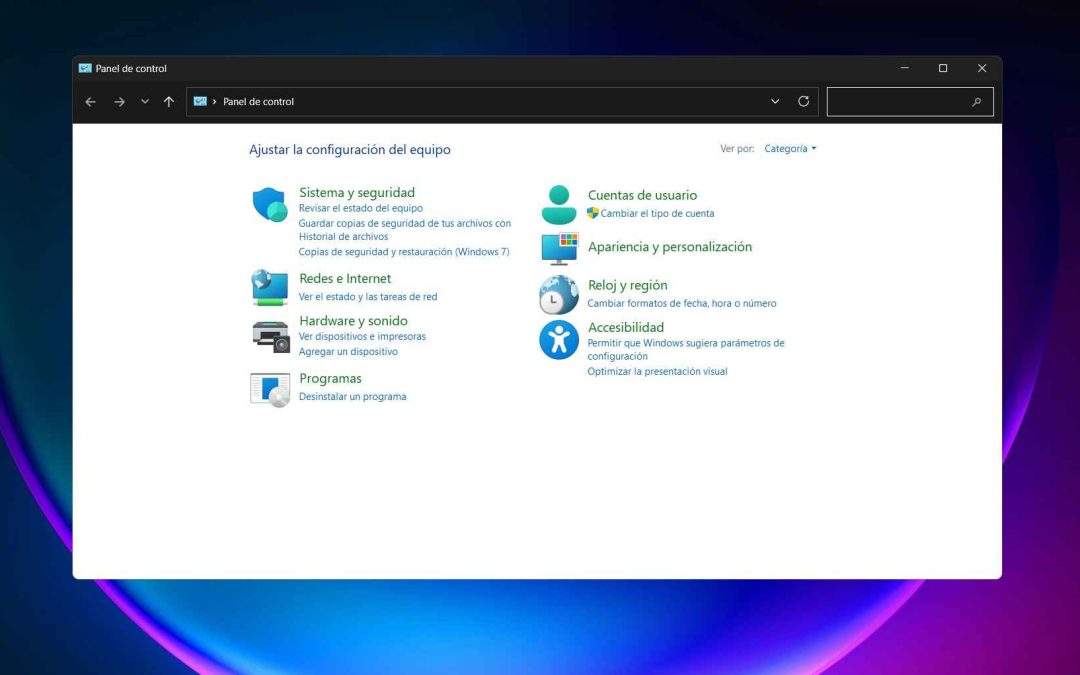Open Hardware y sonido category

click(x=353, y=321)
